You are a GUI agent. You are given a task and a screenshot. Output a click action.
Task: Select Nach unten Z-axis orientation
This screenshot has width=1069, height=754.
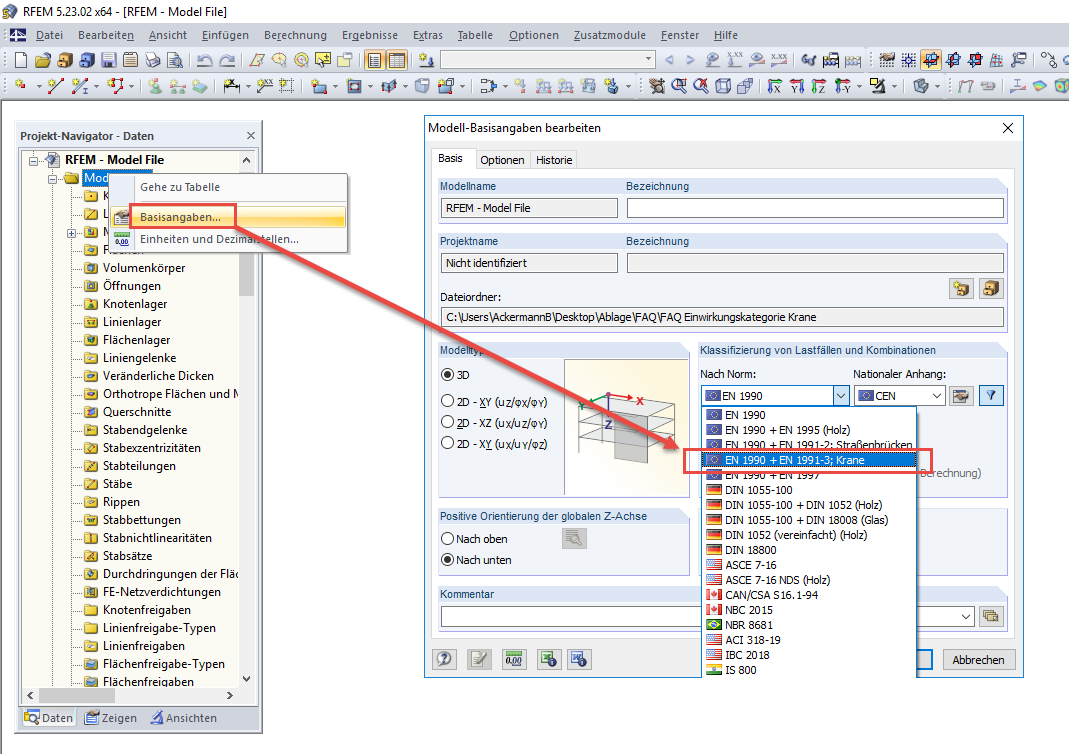pos(447,560)
